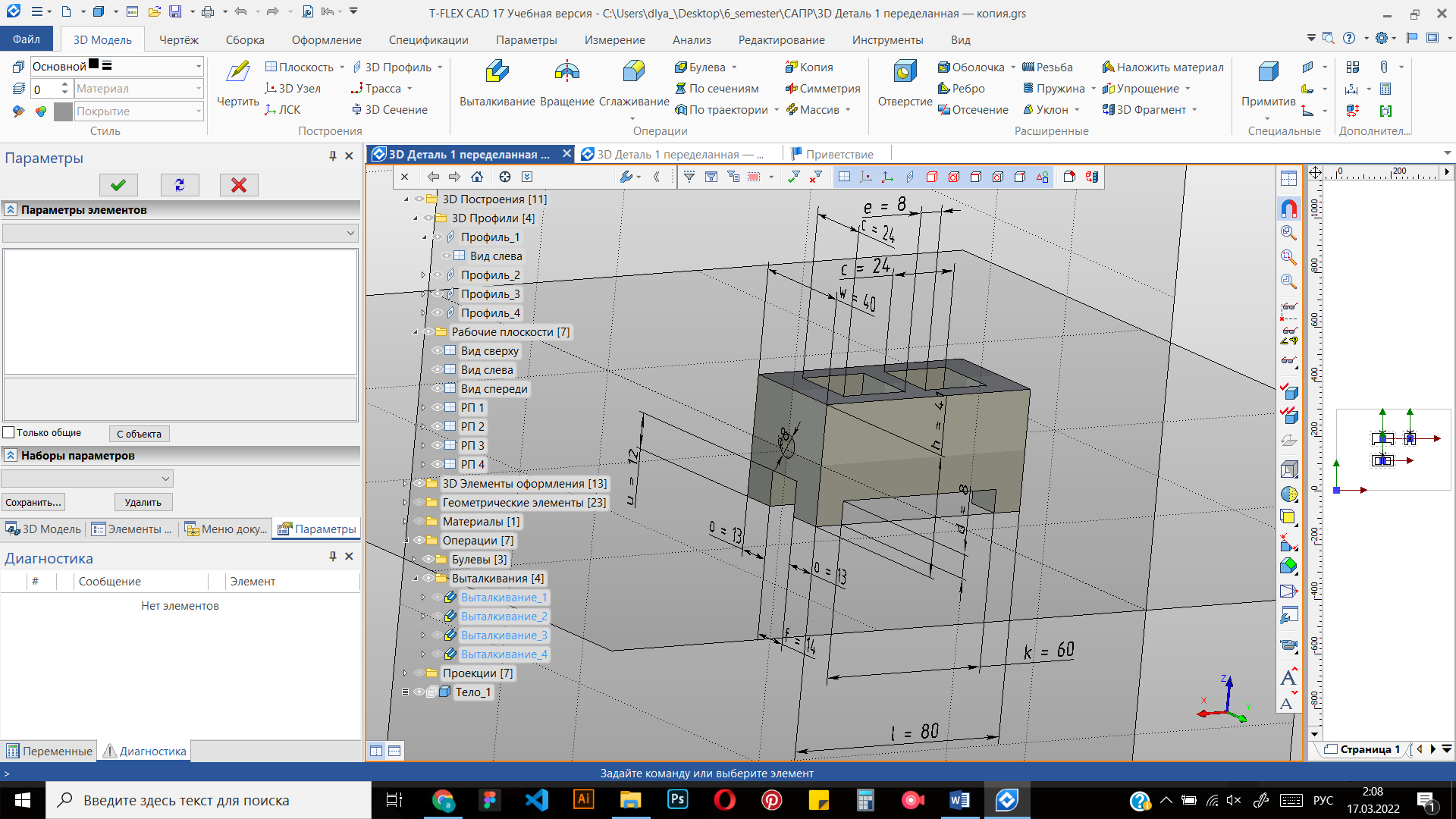
Task: Expand the Проекции tree node
Action: pyautogui.click(x=406, y=673)
